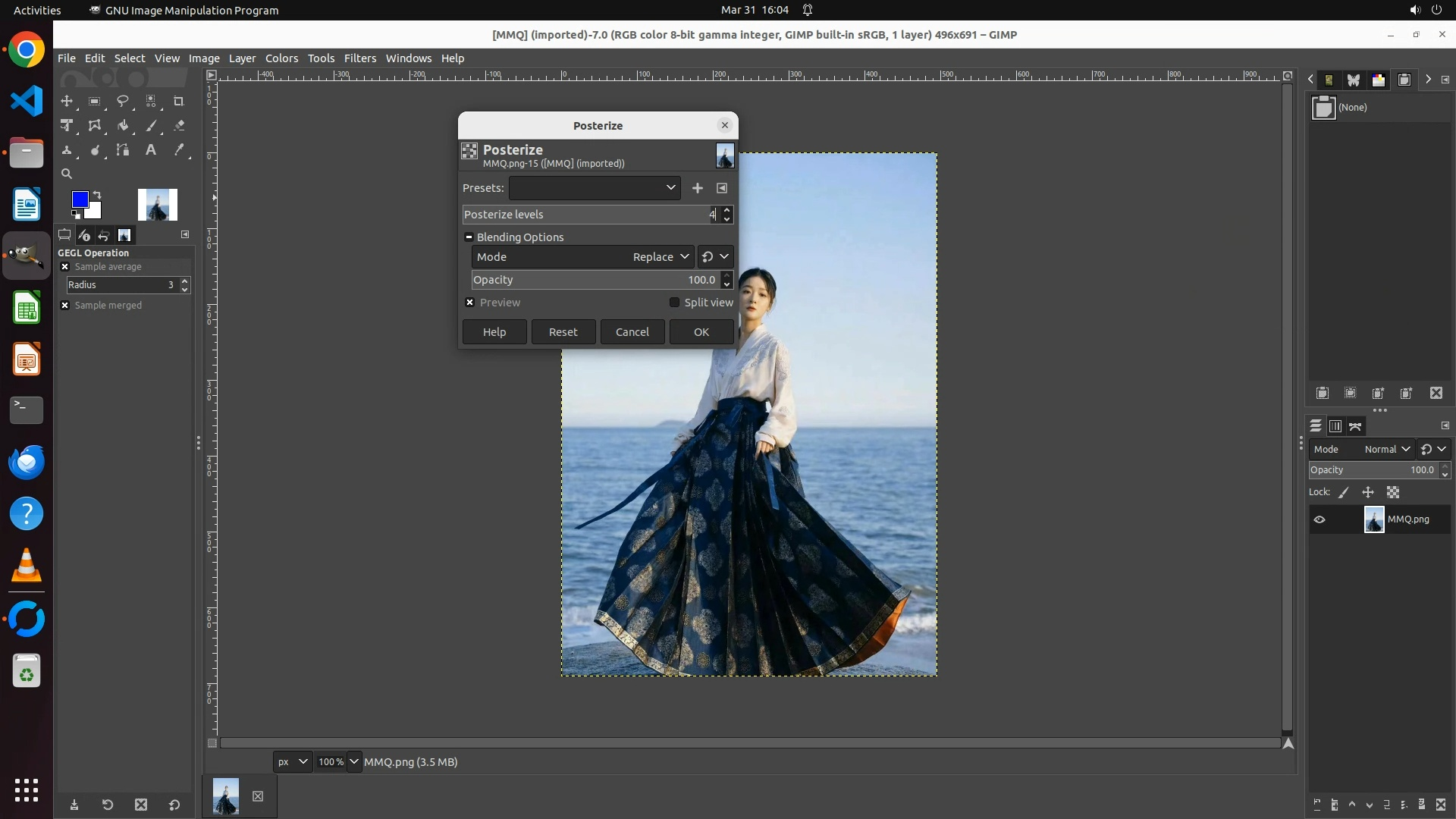
Task: Open the Filters menu
Action: click(359, 58)
